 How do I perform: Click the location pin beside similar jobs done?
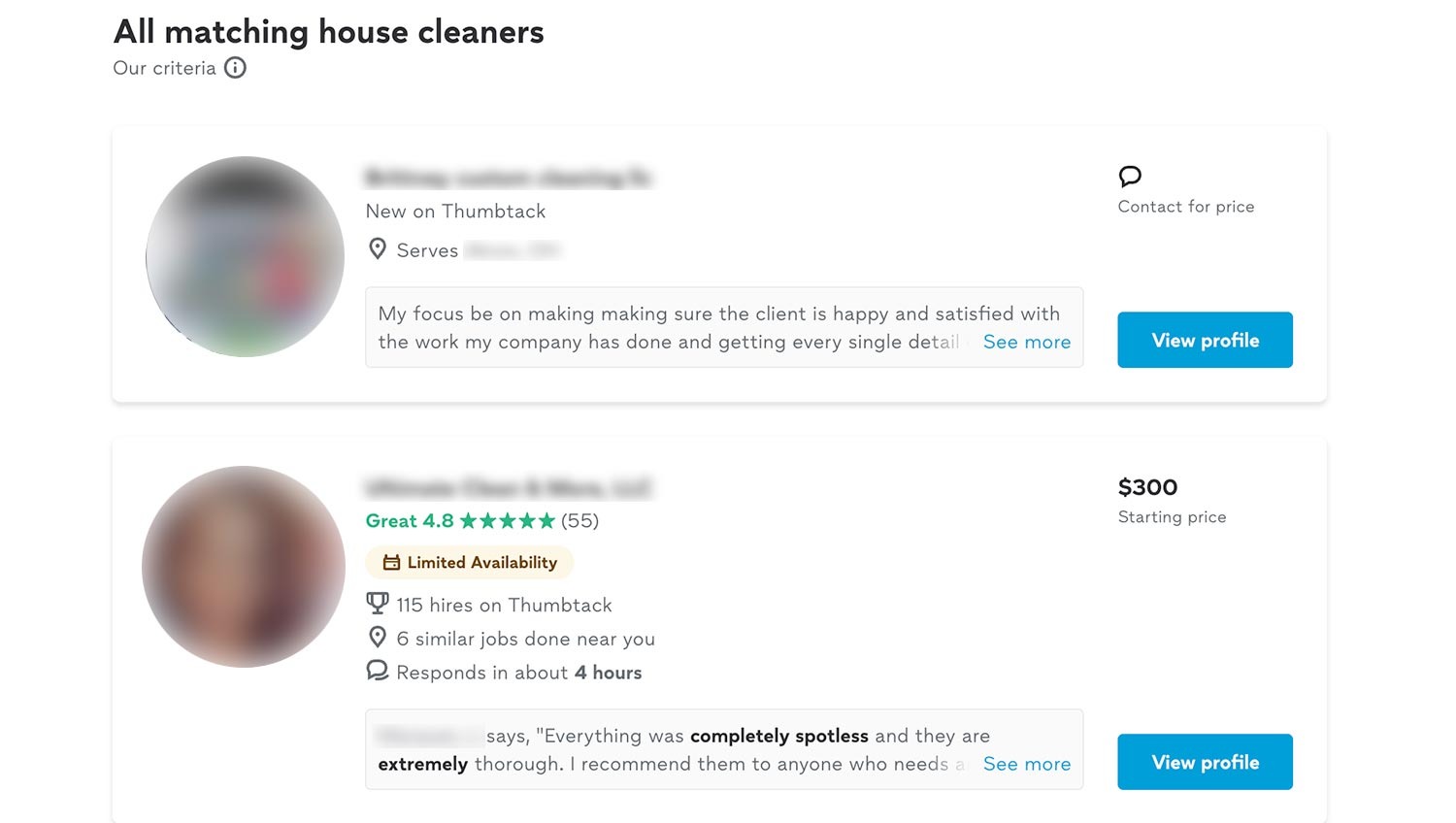tap(378, 638)
